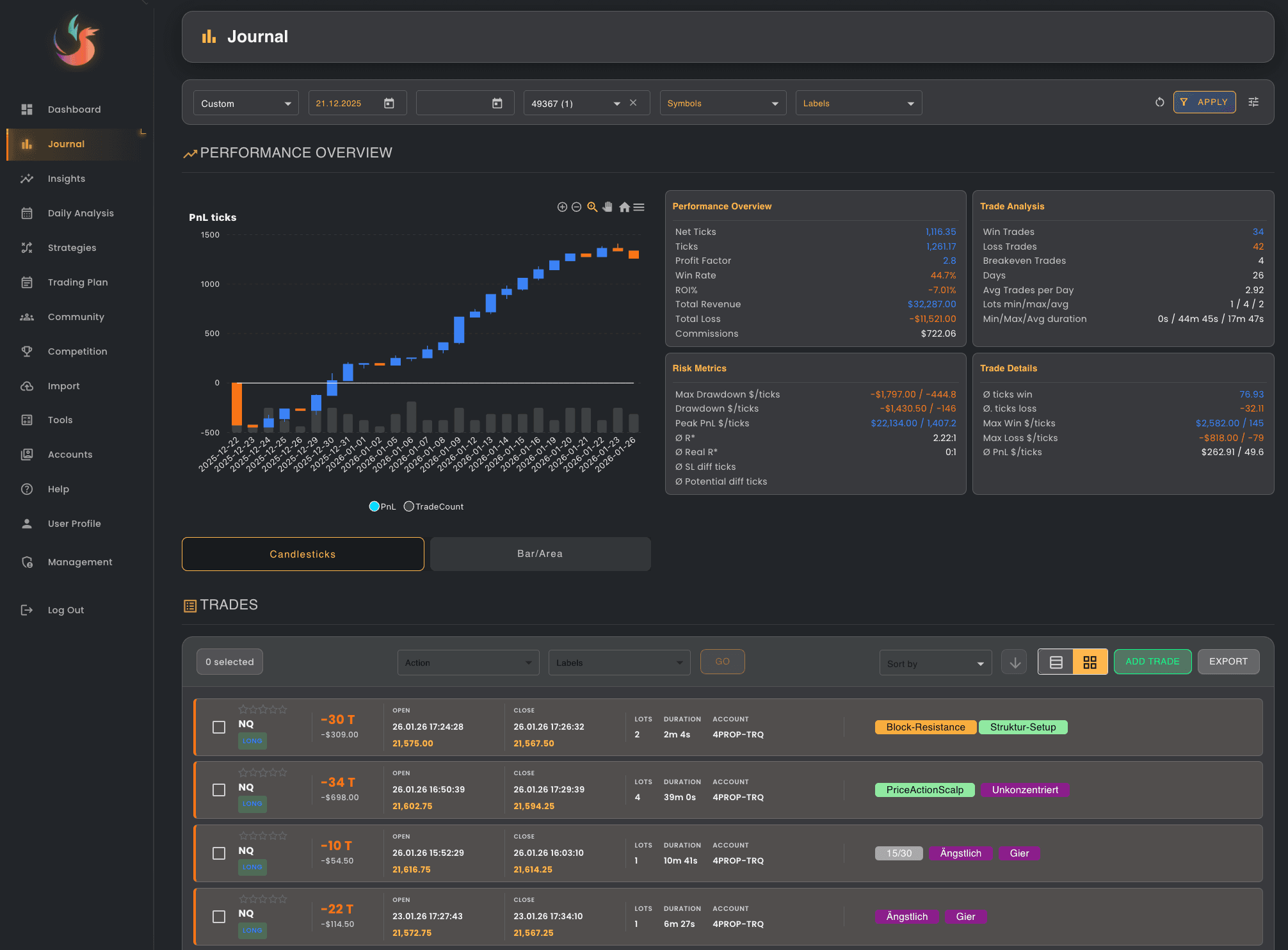
Task: Click the phoenix logo in the sidebar
Action: [x=76, y=40]
